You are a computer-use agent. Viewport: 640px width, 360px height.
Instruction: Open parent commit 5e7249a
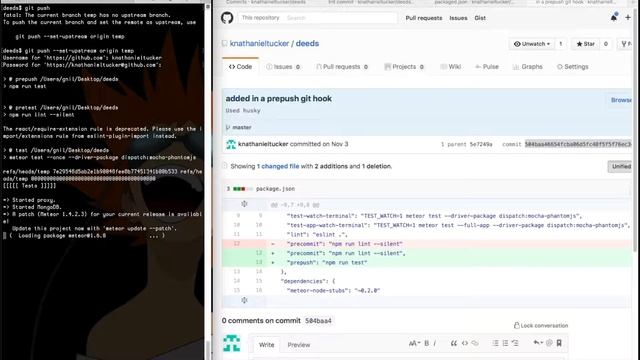pyautogui.click(x=481, y=144)
